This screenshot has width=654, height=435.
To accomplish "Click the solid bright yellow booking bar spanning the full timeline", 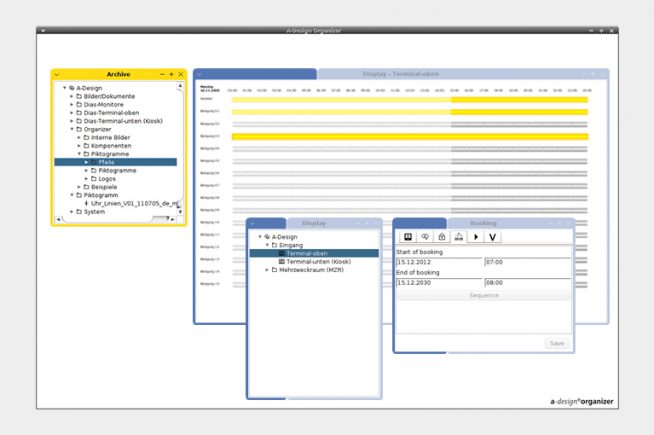I will click(410, 137).
